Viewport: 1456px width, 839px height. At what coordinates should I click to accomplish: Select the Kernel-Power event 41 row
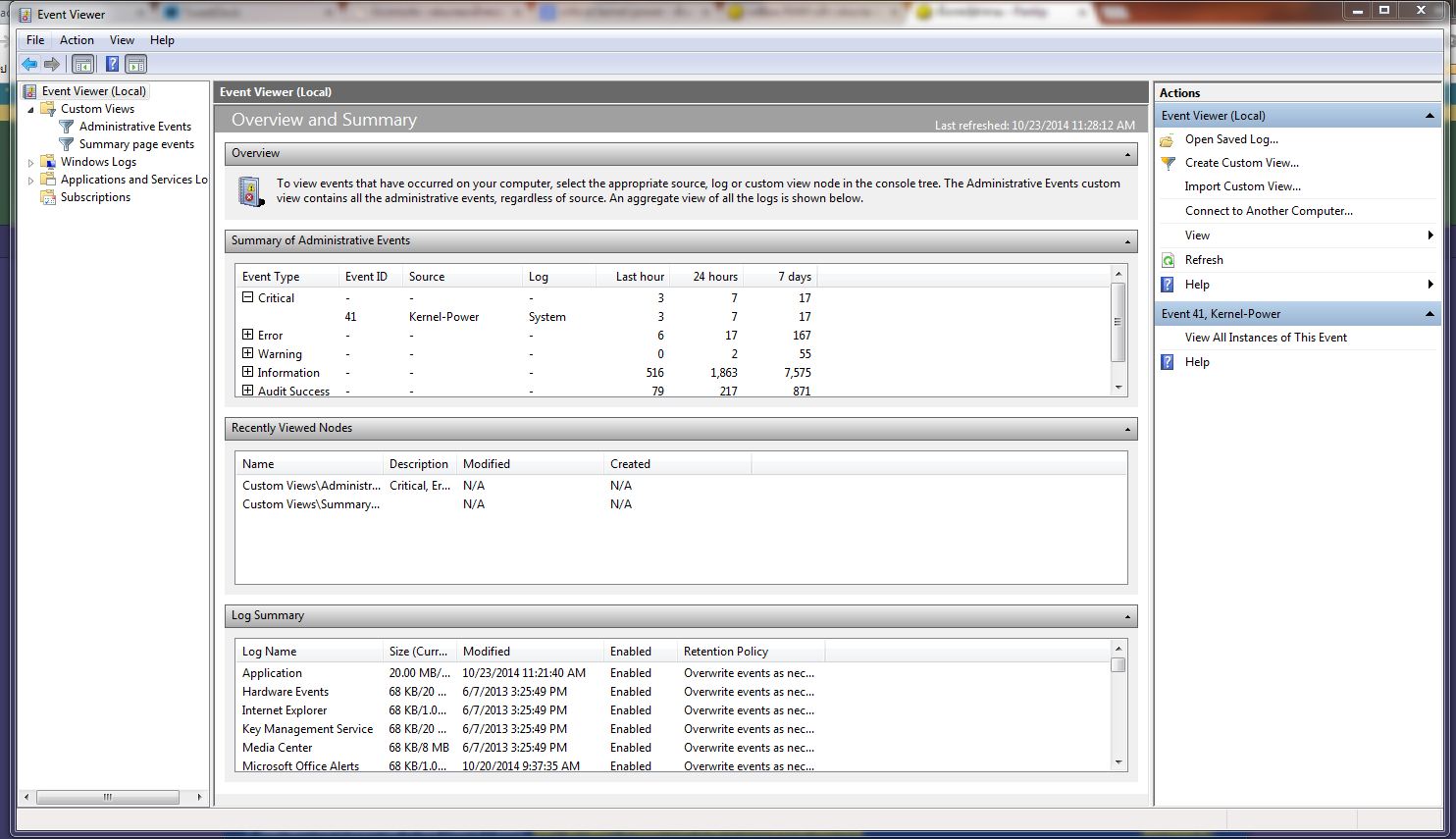[673, 317]
